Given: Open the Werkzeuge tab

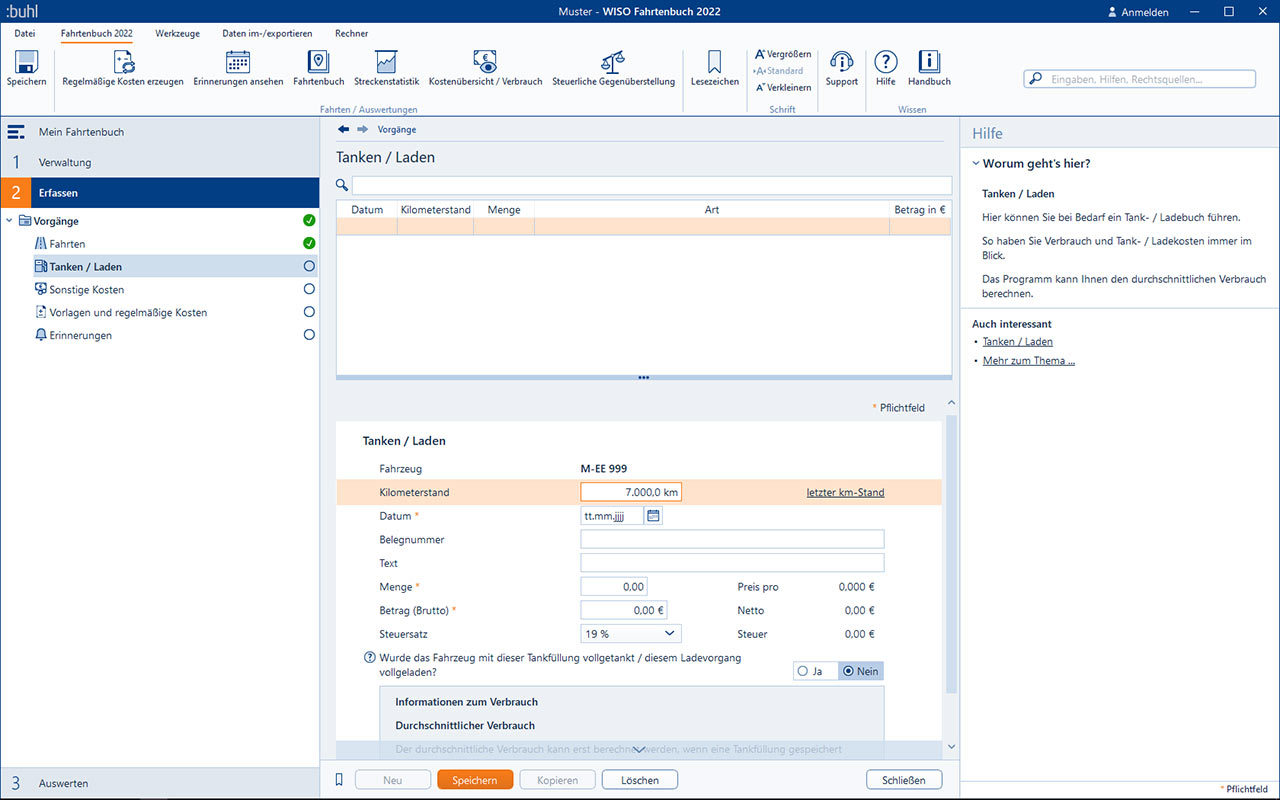Looking at the screenshot, I should tap(177, 33).
